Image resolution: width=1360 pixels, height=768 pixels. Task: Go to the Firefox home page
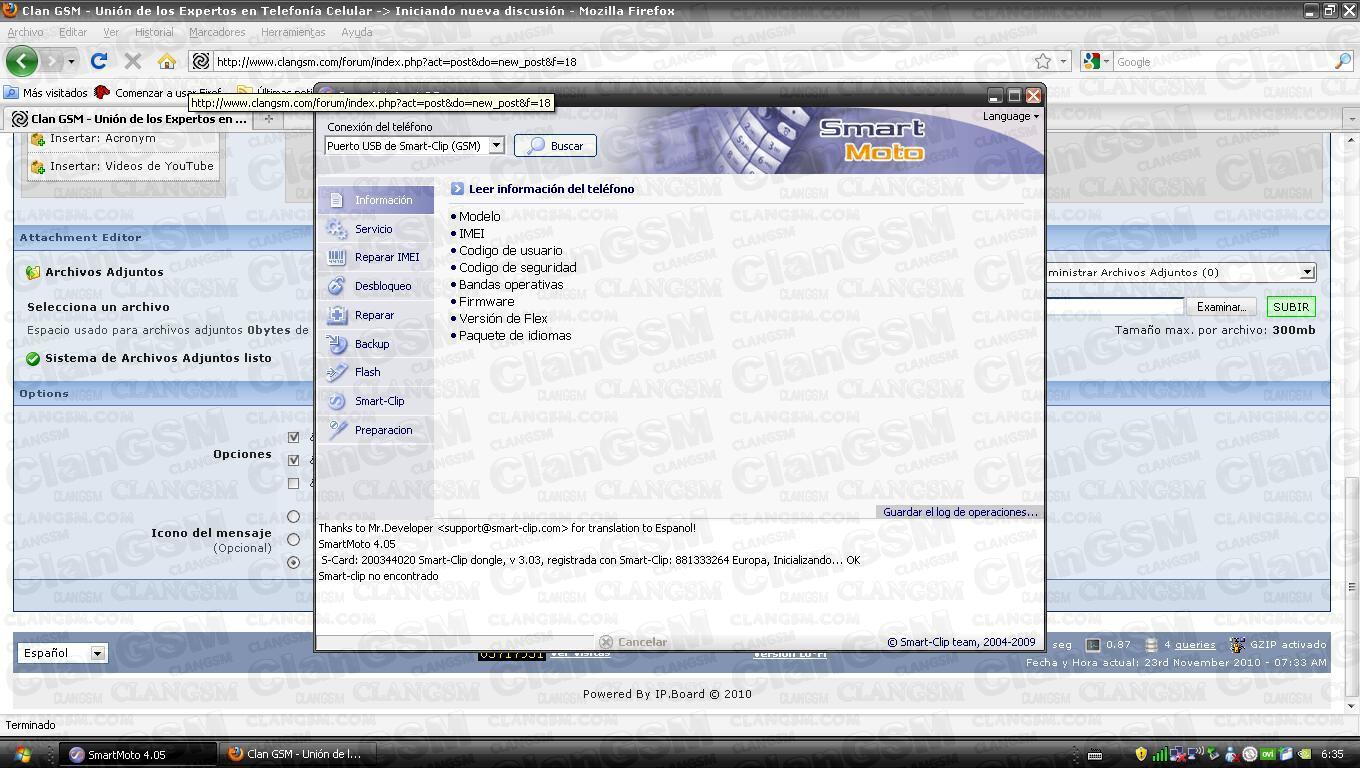167,61
